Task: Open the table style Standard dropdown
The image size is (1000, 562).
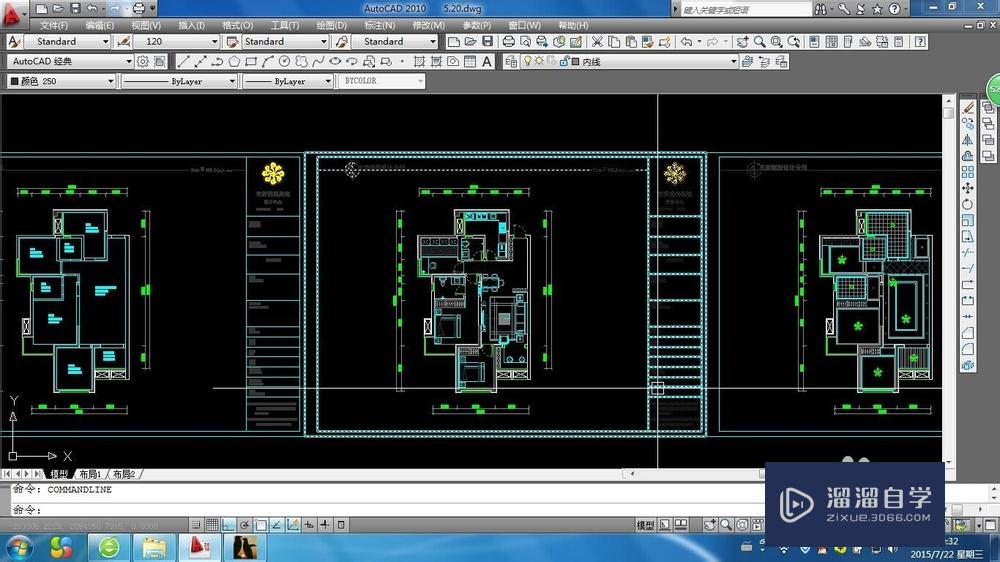Action: tap(285, 41)
